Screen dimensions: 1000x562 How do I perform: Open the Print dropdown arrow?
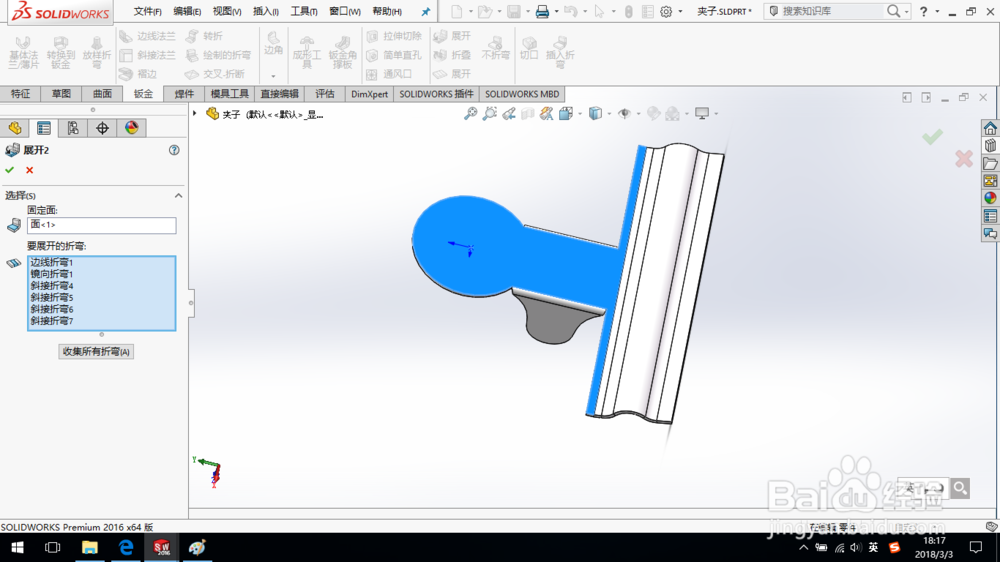click(x=556, y=12)
